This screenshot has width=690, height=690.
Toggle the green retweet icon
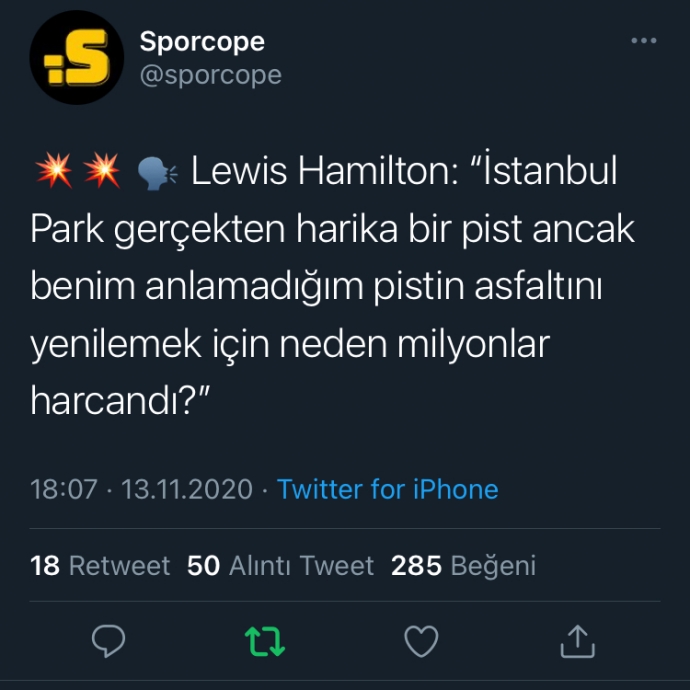(x=265, y=641)
